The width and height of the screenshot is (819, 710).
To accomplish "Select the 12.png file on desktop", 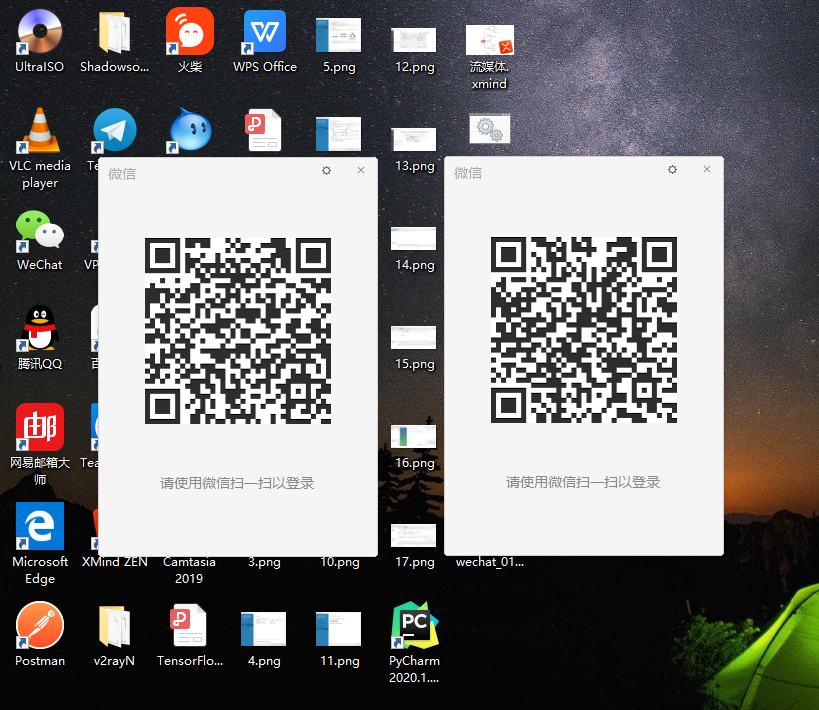I will tap(414, 40).
